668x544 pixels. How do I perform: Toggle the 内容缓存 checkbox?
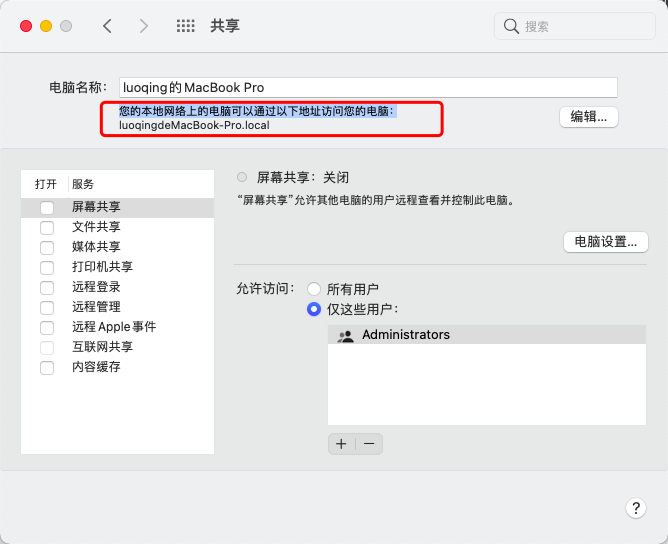[x=47, y=367]
